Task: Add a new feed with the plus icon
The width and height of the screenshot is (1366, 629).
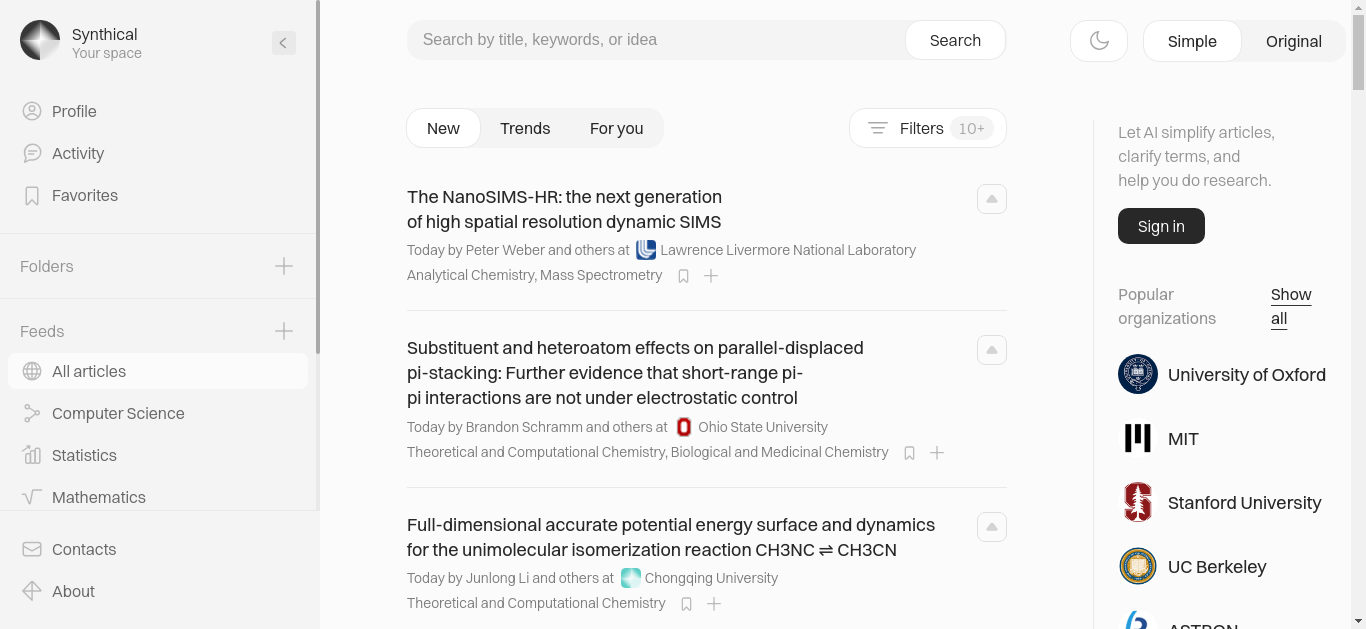Action: coord(284,331)
